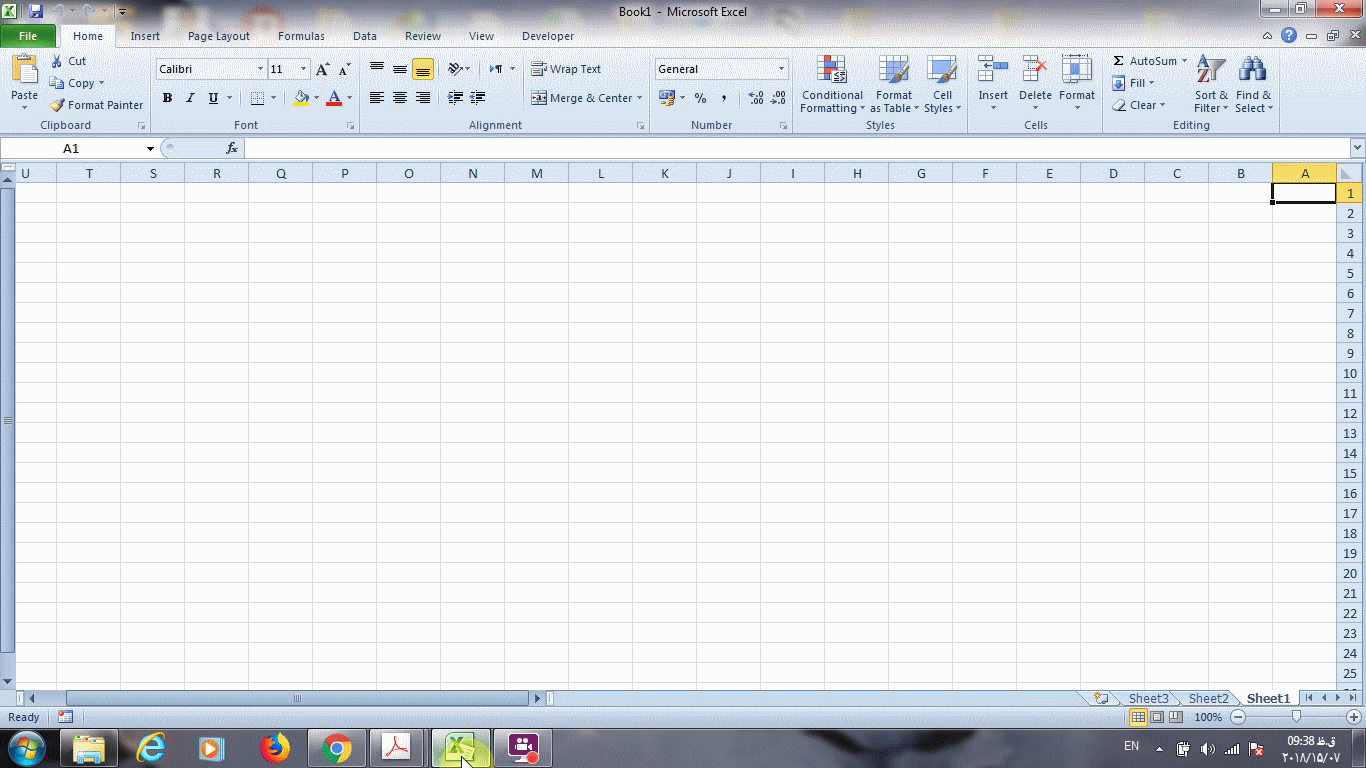Expand the AutoSum dropdown arrow
1366x768 pixels.
pyautogui.click(x=1185, y=61)
